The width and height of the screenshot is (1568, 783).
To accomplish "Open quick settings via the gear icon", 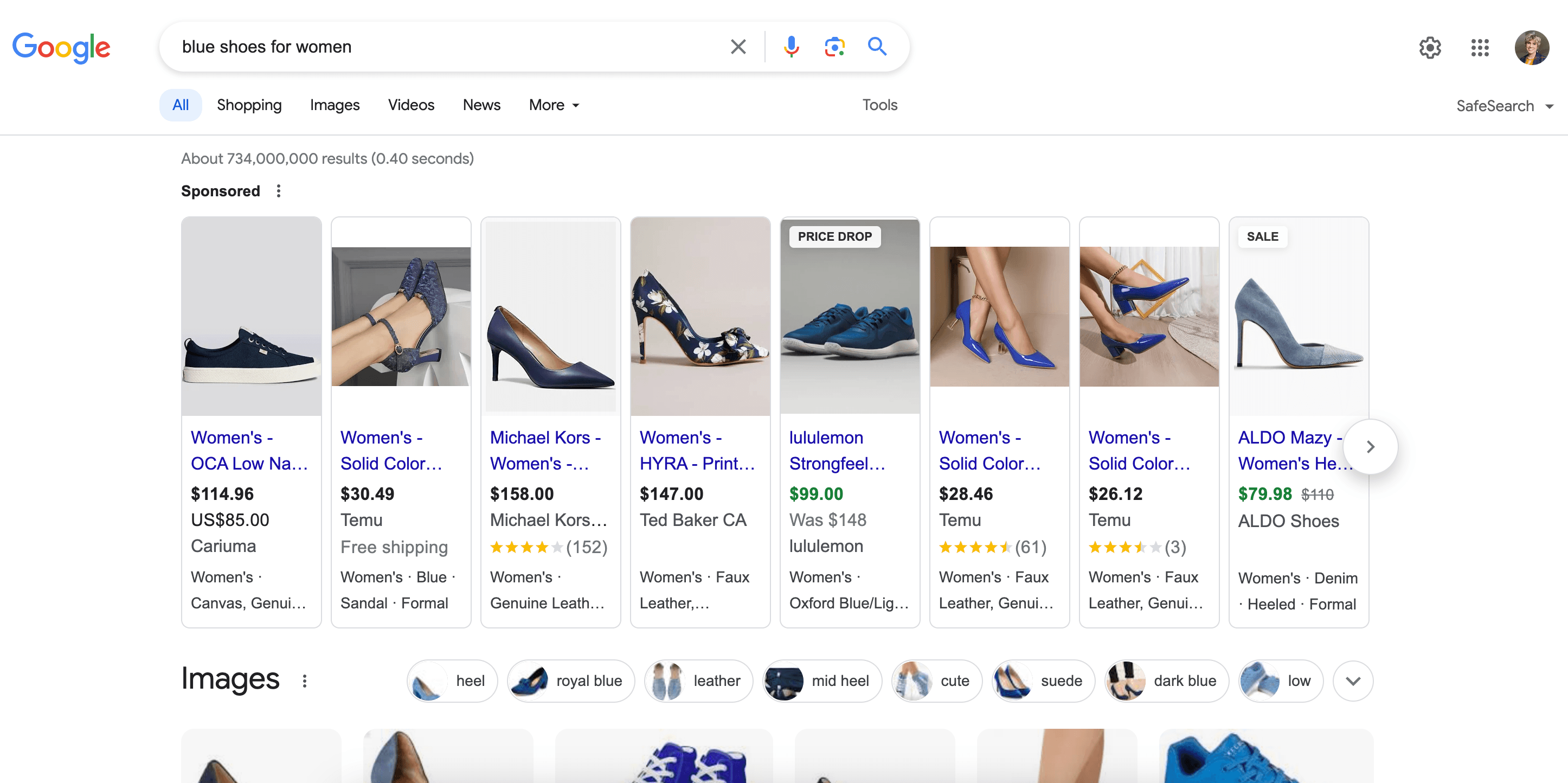I will 1430,48.
